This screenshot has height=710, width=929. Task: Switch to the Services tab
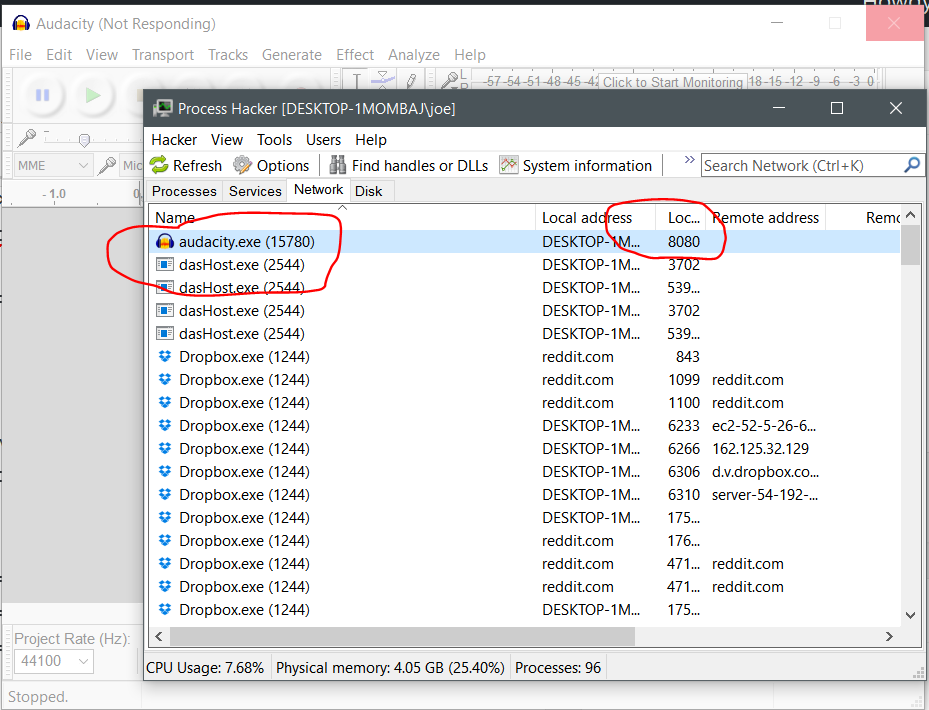click(x=255, y=191)
